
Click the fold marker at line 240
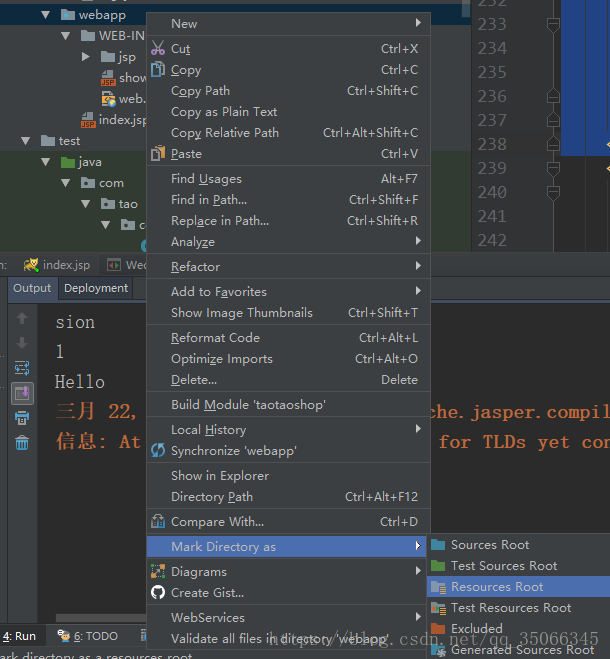point(553,192)
